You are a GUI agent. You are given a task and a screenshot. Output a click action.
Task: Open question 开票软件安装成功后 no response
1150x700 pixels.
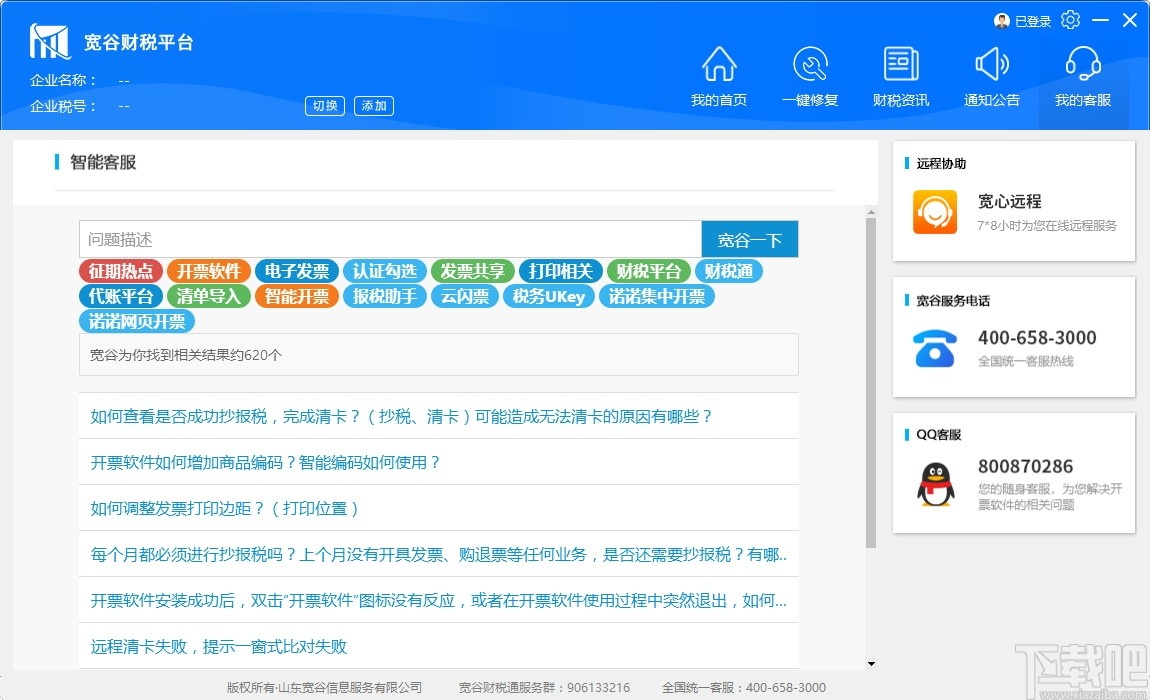tap(439, 600)
